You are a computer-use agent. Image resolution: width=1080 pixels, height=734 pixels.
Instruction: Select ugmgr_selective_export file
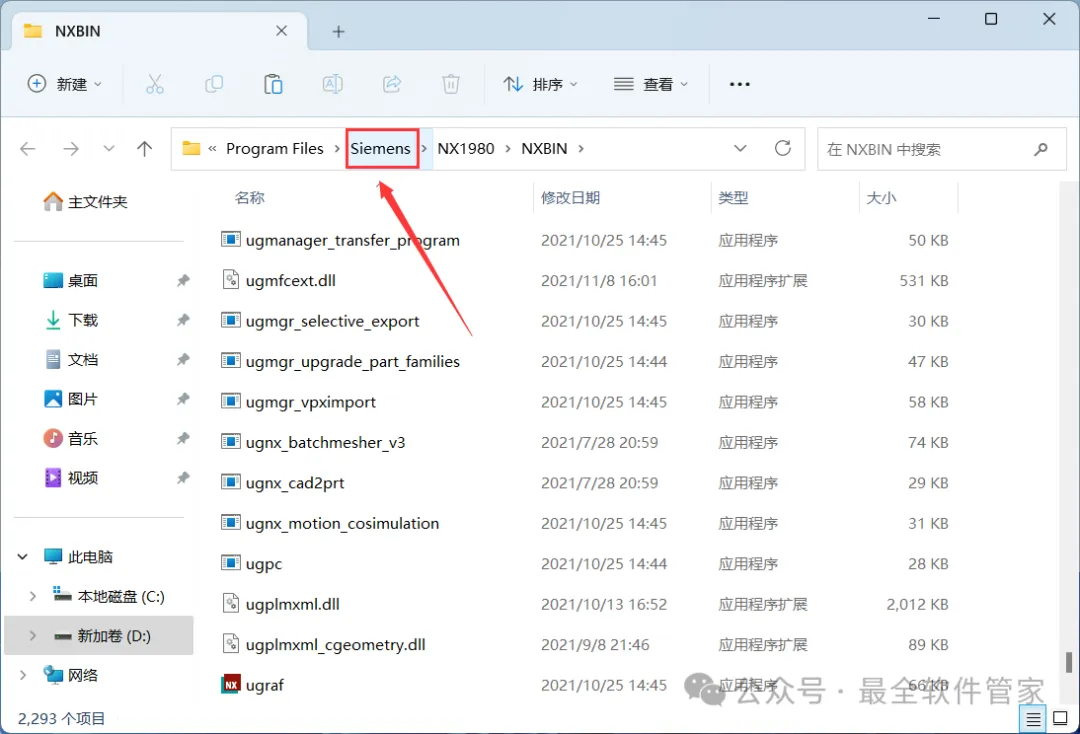point(332,321)
